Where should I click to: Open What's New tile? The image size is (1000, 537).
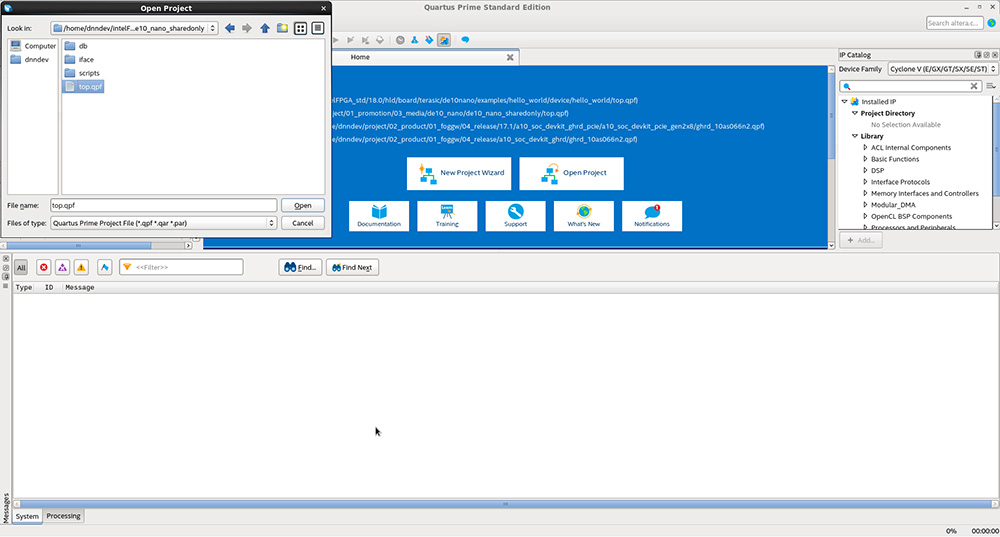584,216
